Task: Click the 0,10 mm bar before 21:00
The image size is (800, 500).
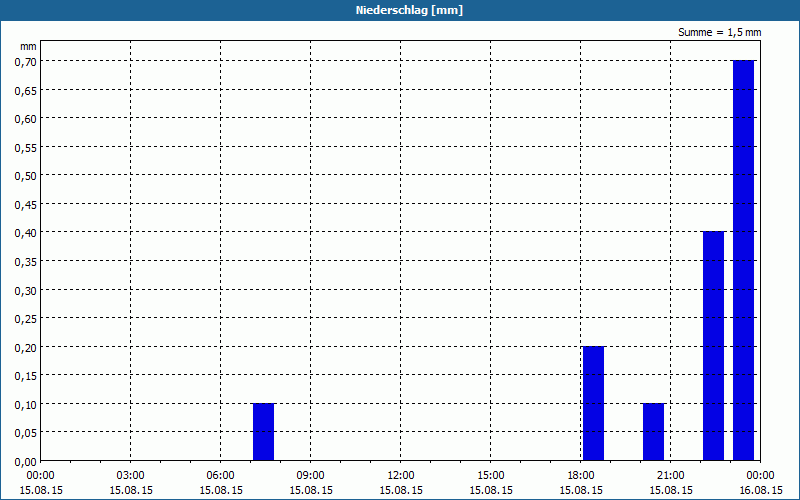Action: click(654, 432)
